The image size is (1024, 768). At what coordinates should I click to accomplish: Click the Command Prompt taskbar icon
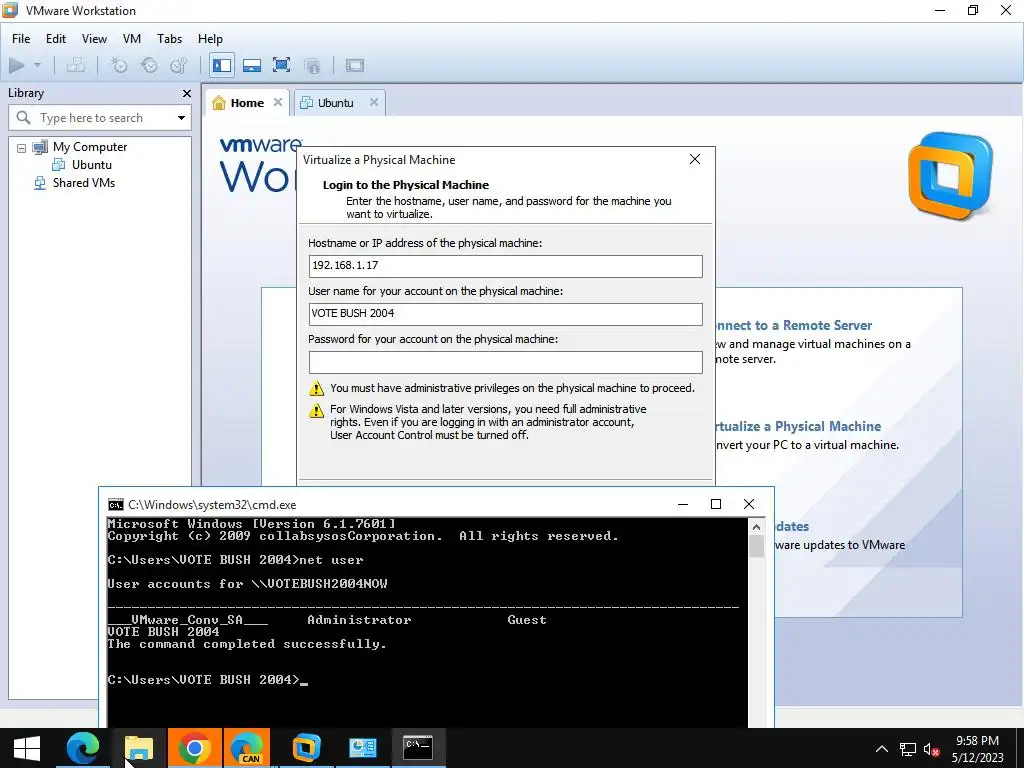click(x=418, y=748)
